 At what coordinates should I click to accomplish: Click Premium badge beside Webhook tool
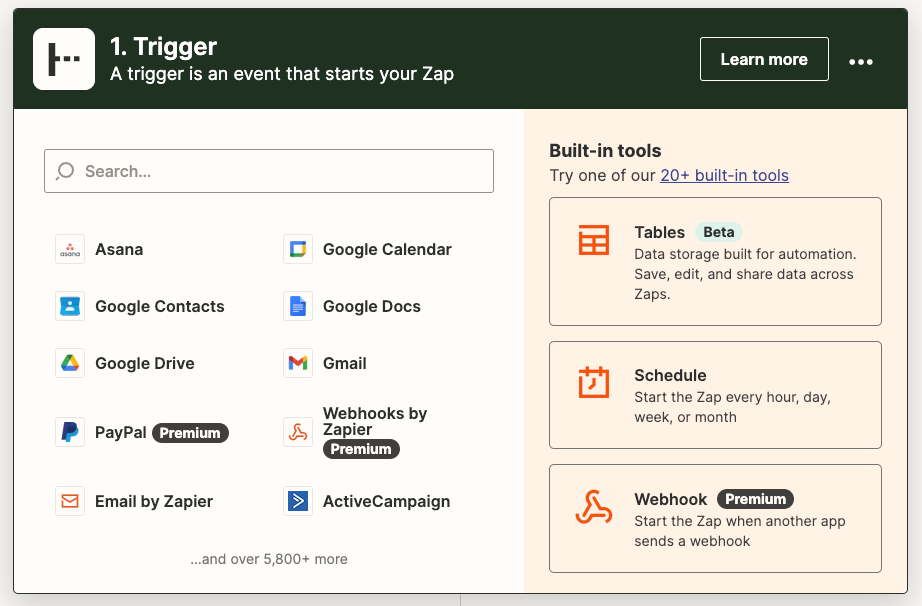pyautogui.click(x=756, y=499)
